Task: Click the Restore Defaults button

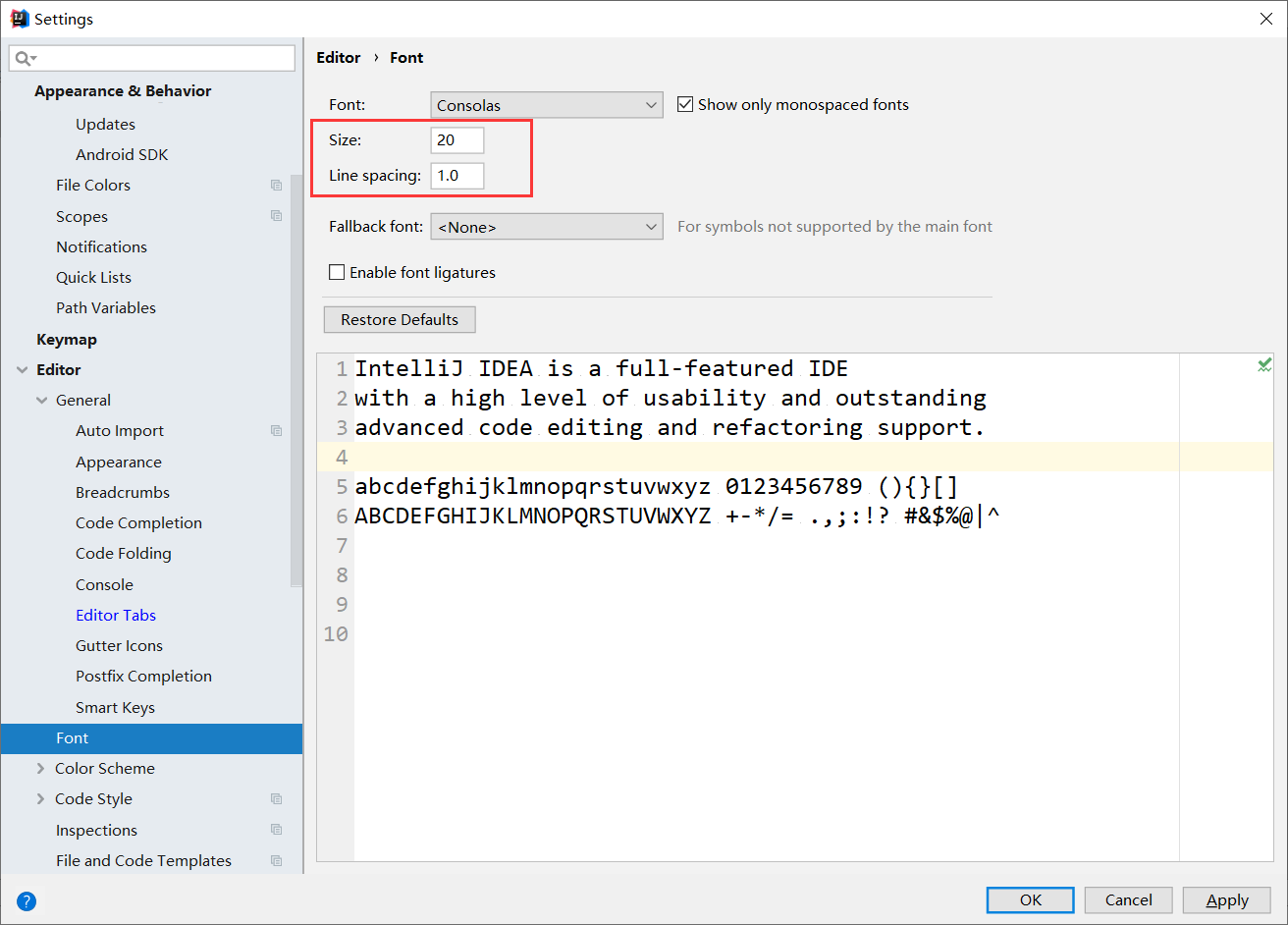Action: click(400, 319)
